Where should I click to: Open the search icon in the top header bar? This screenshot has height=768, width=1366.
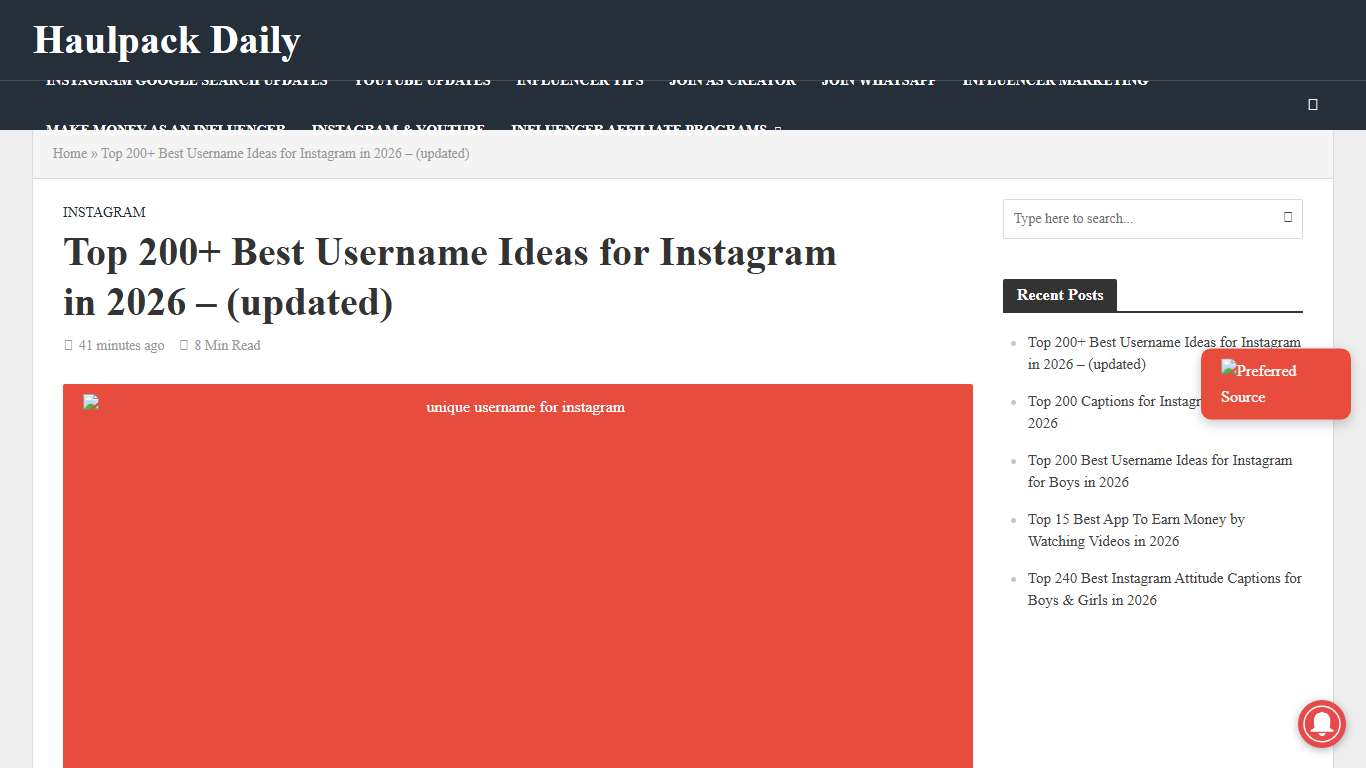[1312, 104]
